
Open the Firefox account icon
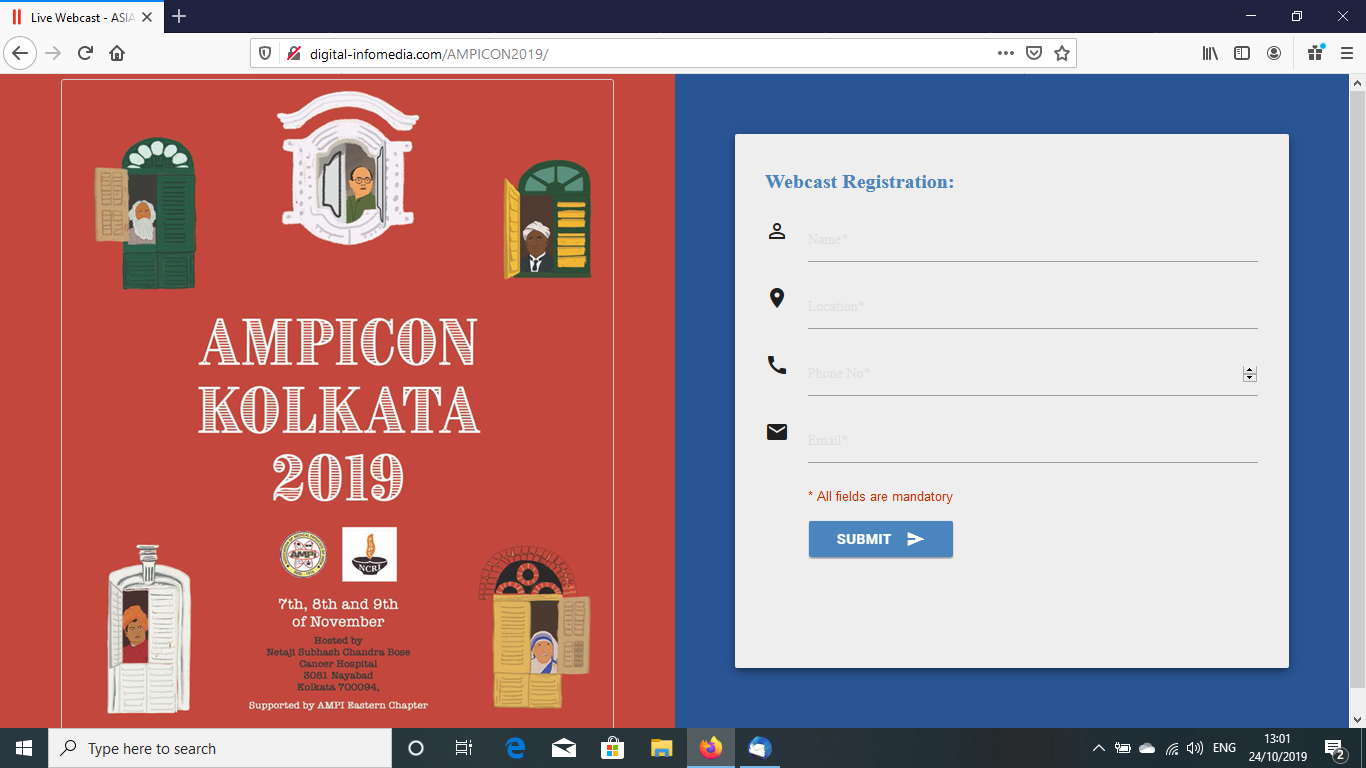1274,53
